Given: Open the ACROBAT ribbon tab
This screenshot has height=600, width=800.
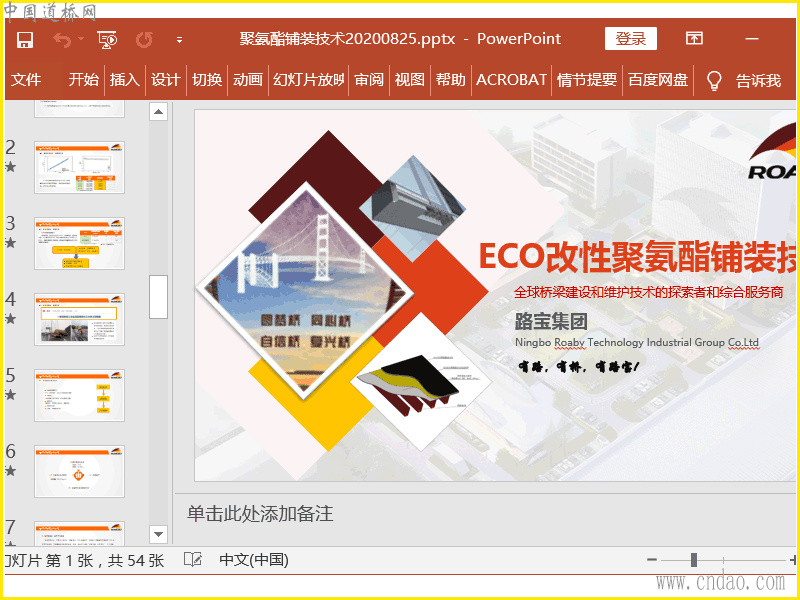Looking at the screenshot, I should tap(511, 80).
